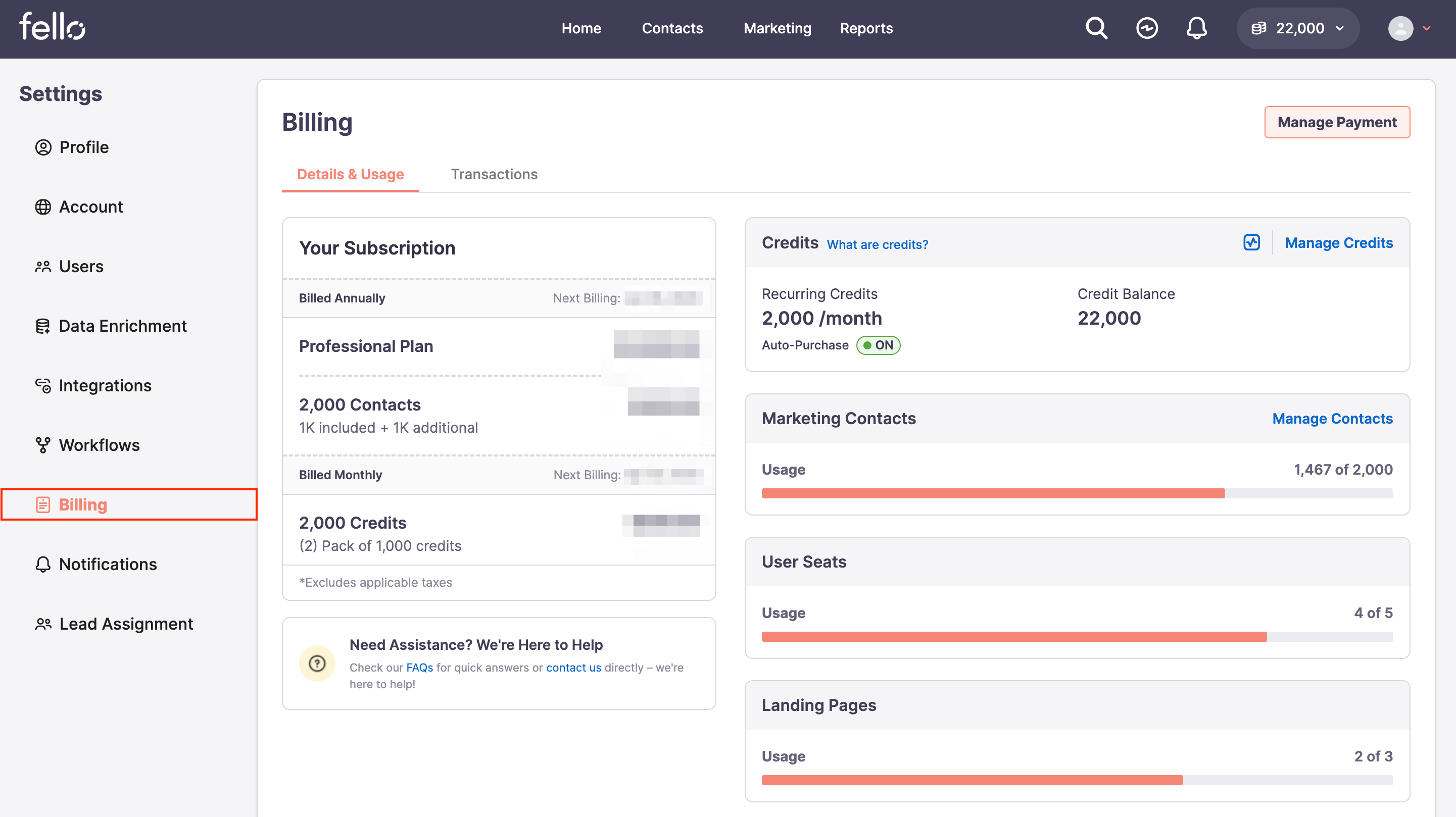
Task: Open the Manage Credits link
Action: point(1338,242)
